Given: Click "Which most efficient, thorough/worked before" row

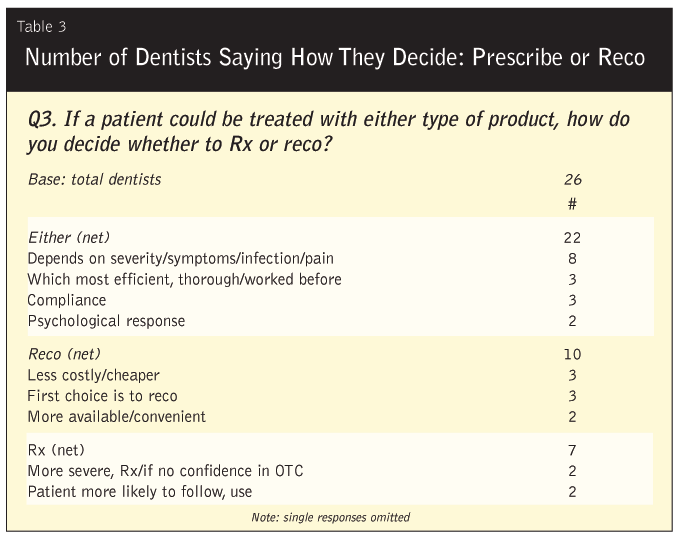Looking at the screenshot, I should click(x=184, y=279).
